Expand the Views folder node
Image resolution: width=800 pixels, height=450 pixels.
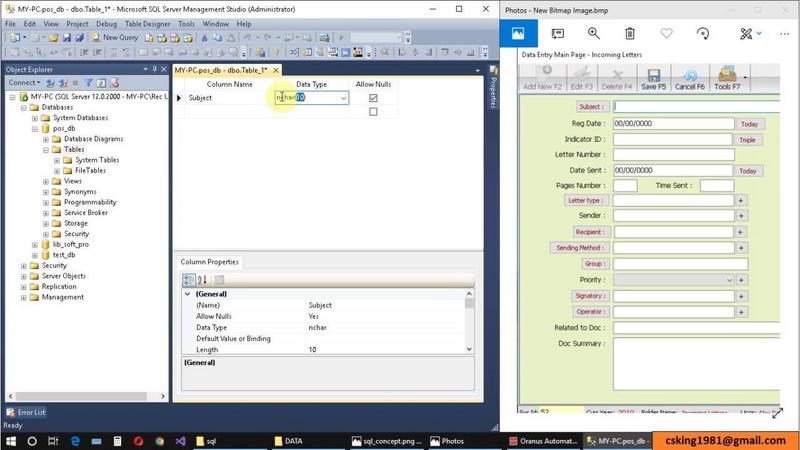[46, 182]
